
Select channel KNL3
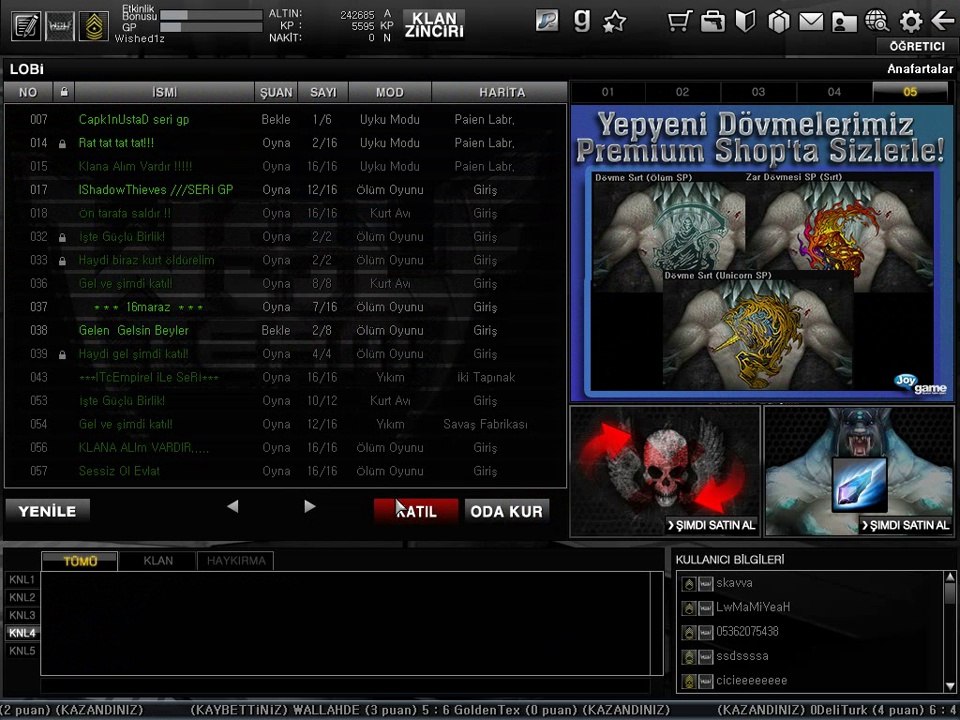(22, 615)
